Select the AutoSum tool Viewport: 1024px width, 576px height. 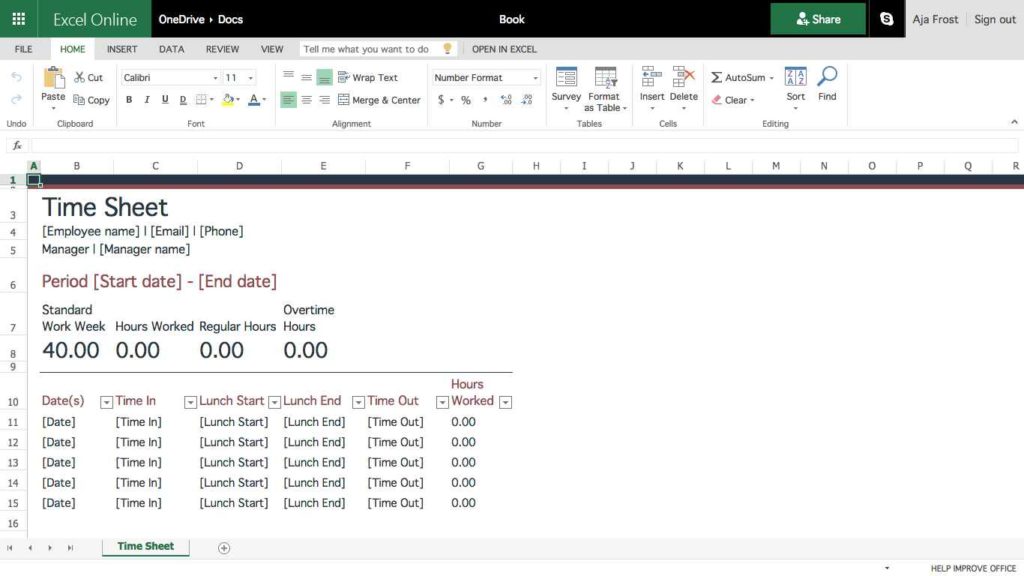[x=740, y=77]
